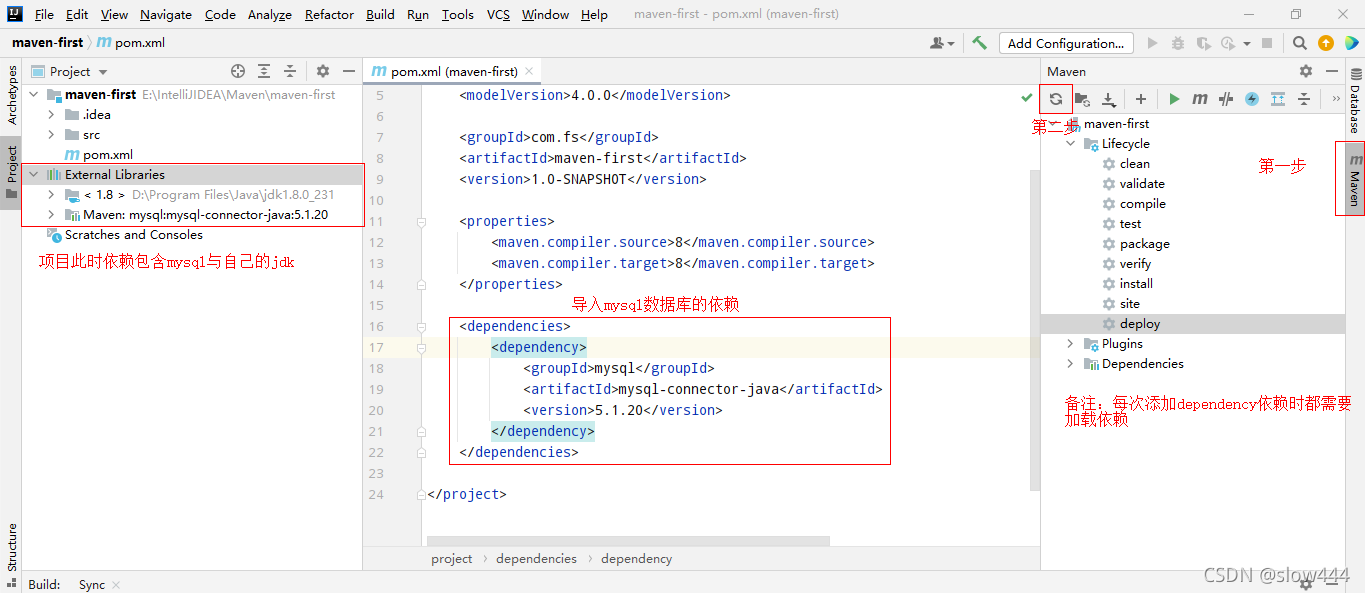1365x593 pixels.
Task: Click Show Dependencies icon in Maven toolbar
Action: 1278,99
